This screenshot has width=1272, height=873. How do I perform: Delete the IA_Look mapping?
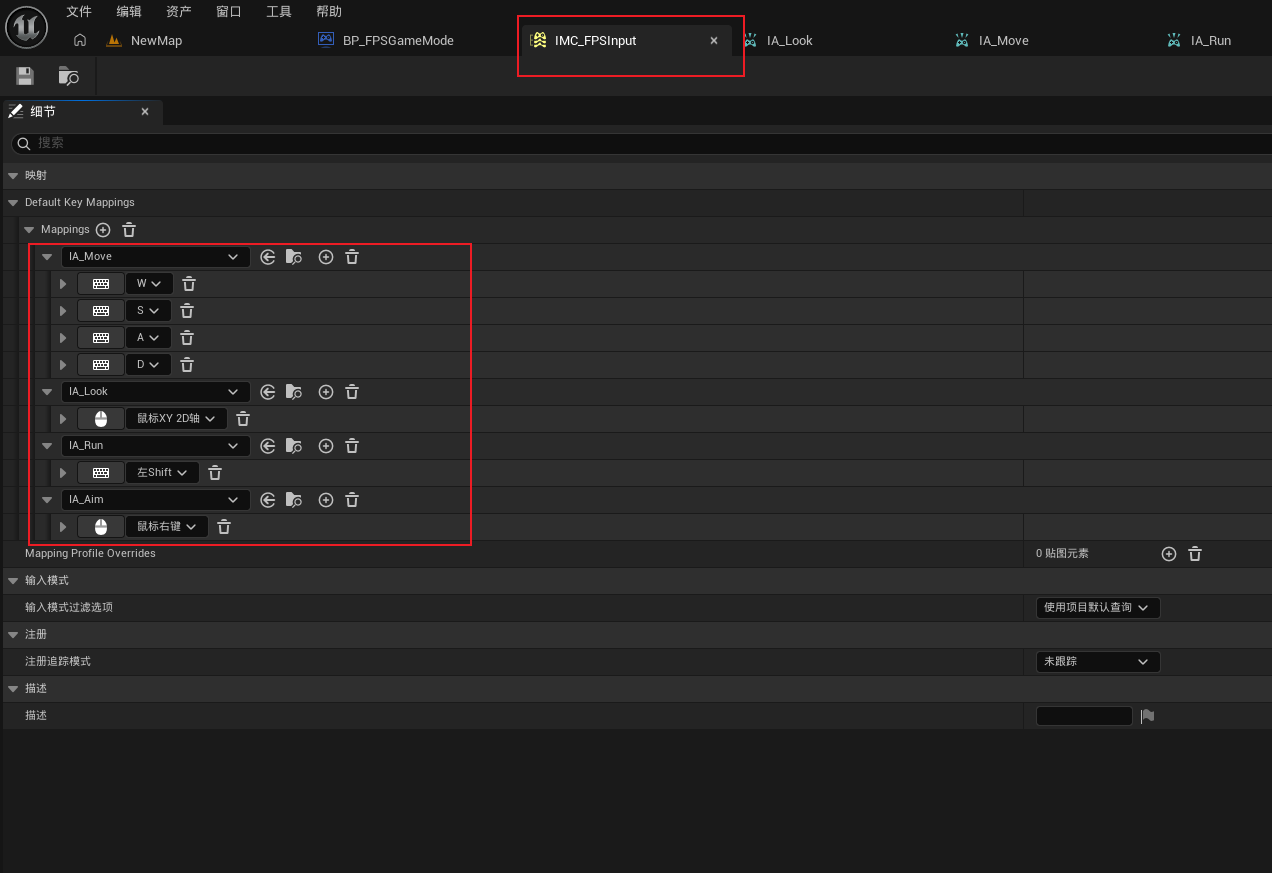coord(352,392)
